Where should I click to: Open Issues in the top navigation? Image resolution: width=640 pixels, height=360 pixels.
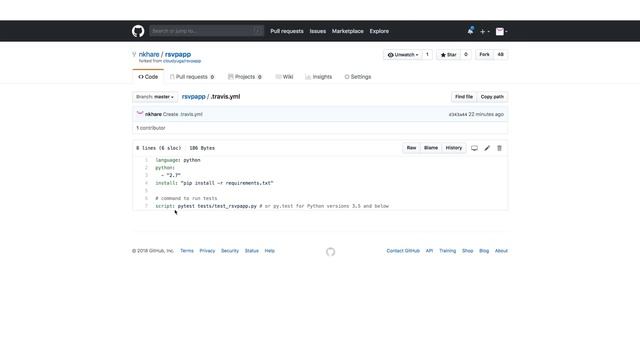318,31
